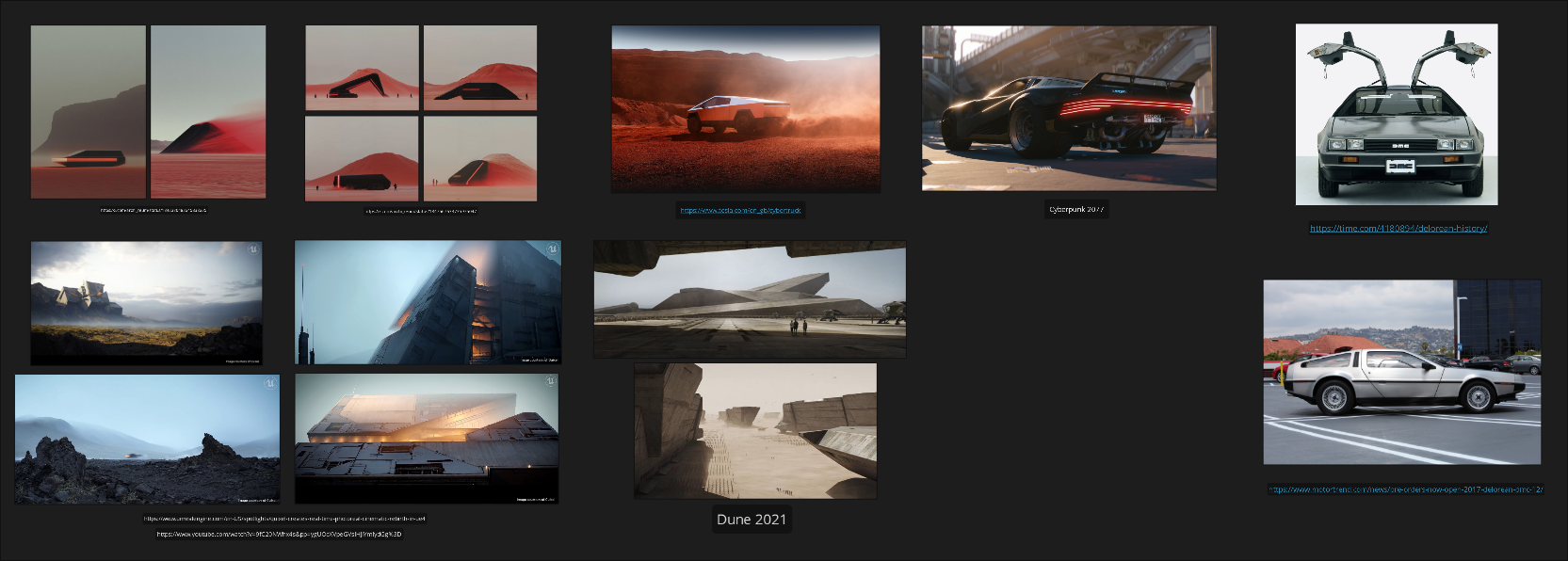Select the Unreal glowing angular building image
The width and height of the screenshot is (1568, 561).
pos(427,439)
